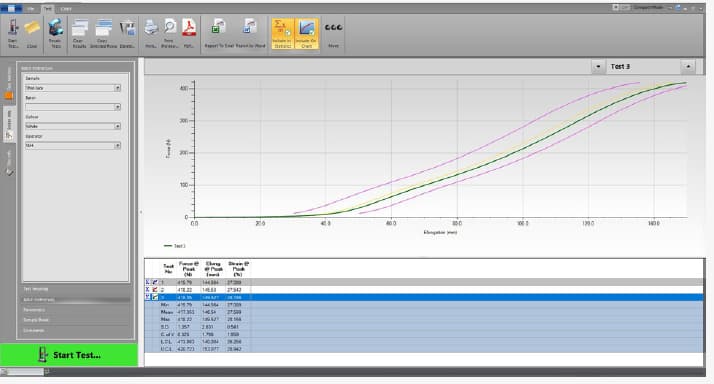Toggle Include in Statistics button
This screenshot has height=384, width=714.
click(282, 33)
